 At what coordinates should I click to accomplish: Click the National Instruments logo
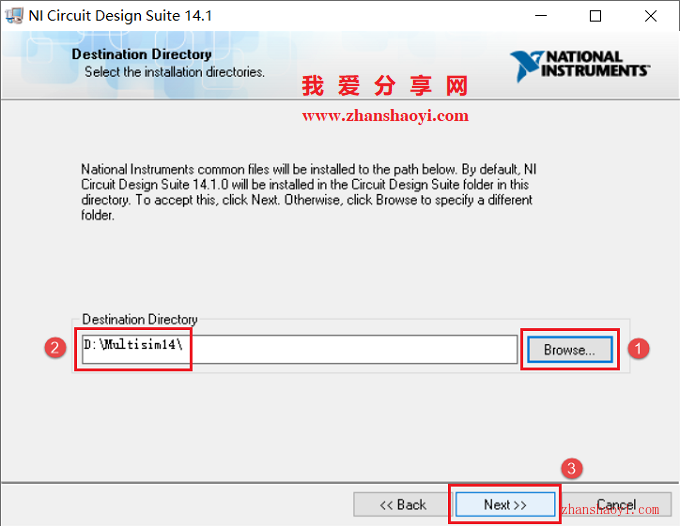click(x=580, y=65)
